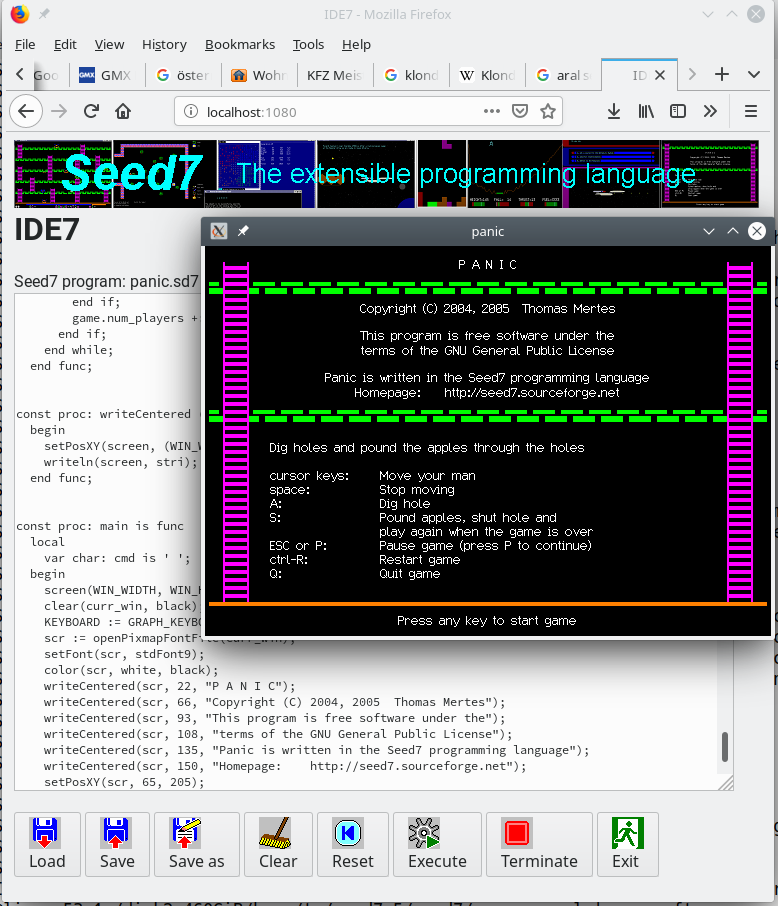The image size is (778, 906).
Task: Open the Bookmarks menu
Action: click(x=240, y=44)
